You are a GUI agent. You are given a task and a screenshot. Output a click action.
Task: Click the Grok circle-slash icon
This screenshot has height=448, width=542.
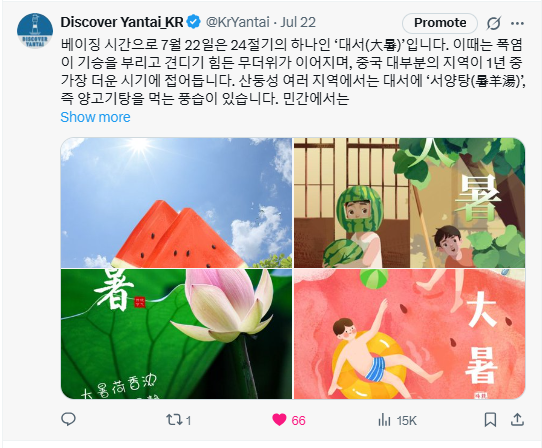493,24
